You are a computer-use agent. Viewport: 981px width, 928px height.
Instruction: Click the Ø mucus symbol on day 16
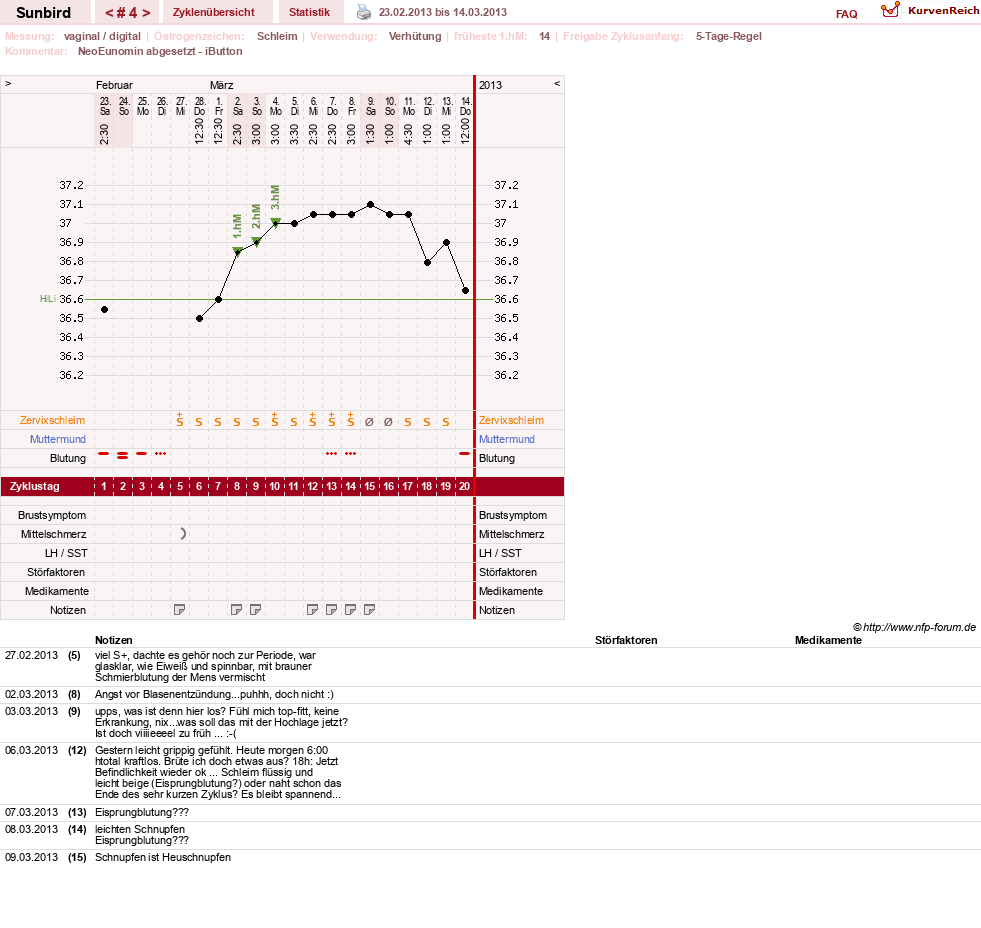[388, 422]
